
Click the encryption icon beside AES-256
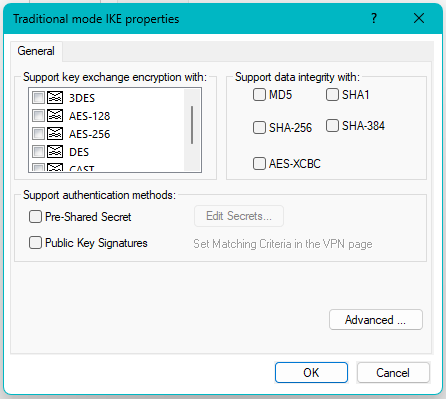55,134
